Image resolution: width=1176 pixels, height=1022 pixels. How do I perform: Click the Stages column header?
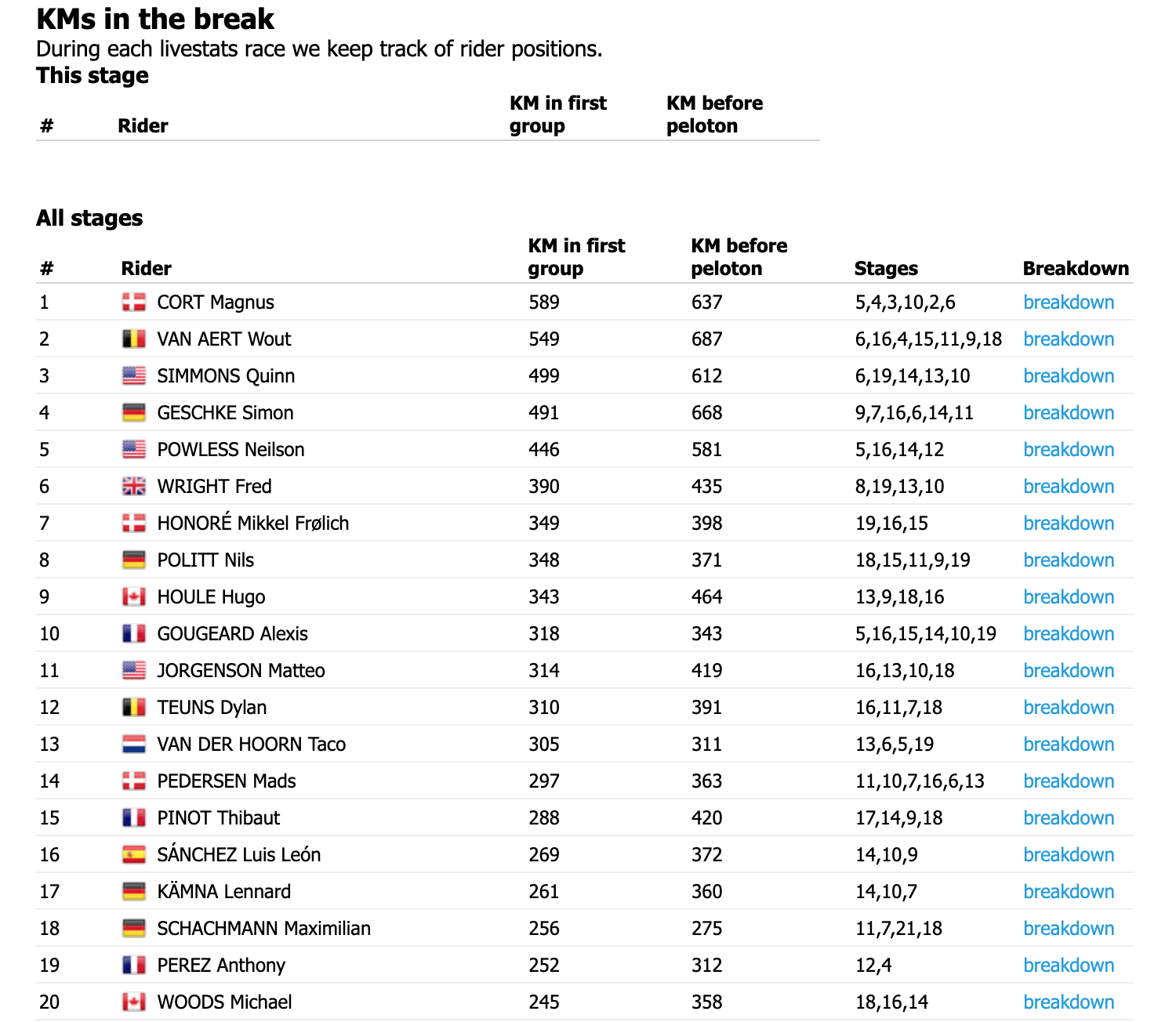(886, 269)
